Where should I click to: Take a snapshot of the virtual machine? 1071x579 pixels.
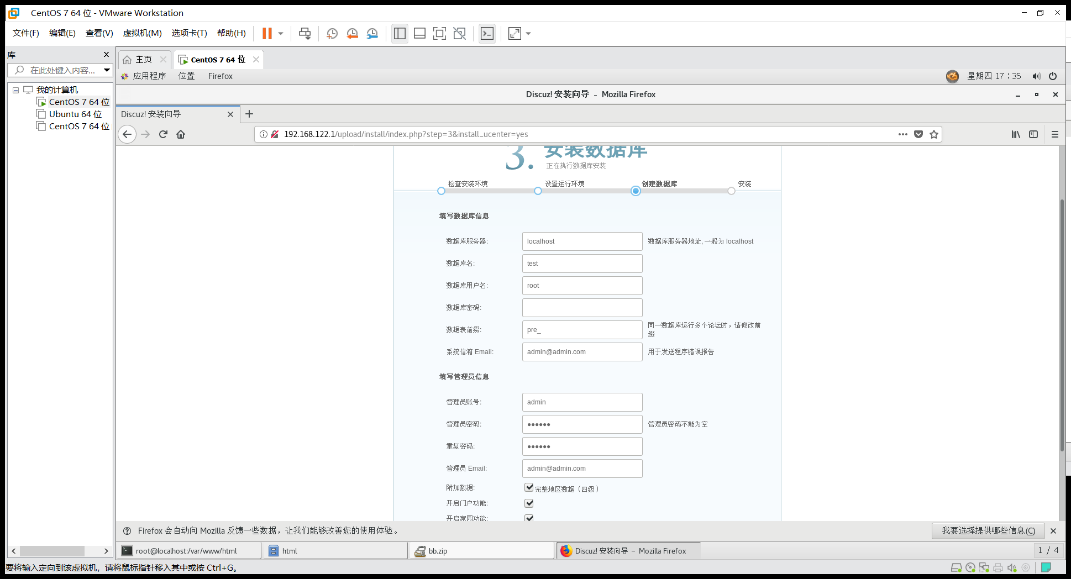coord(331,33)
